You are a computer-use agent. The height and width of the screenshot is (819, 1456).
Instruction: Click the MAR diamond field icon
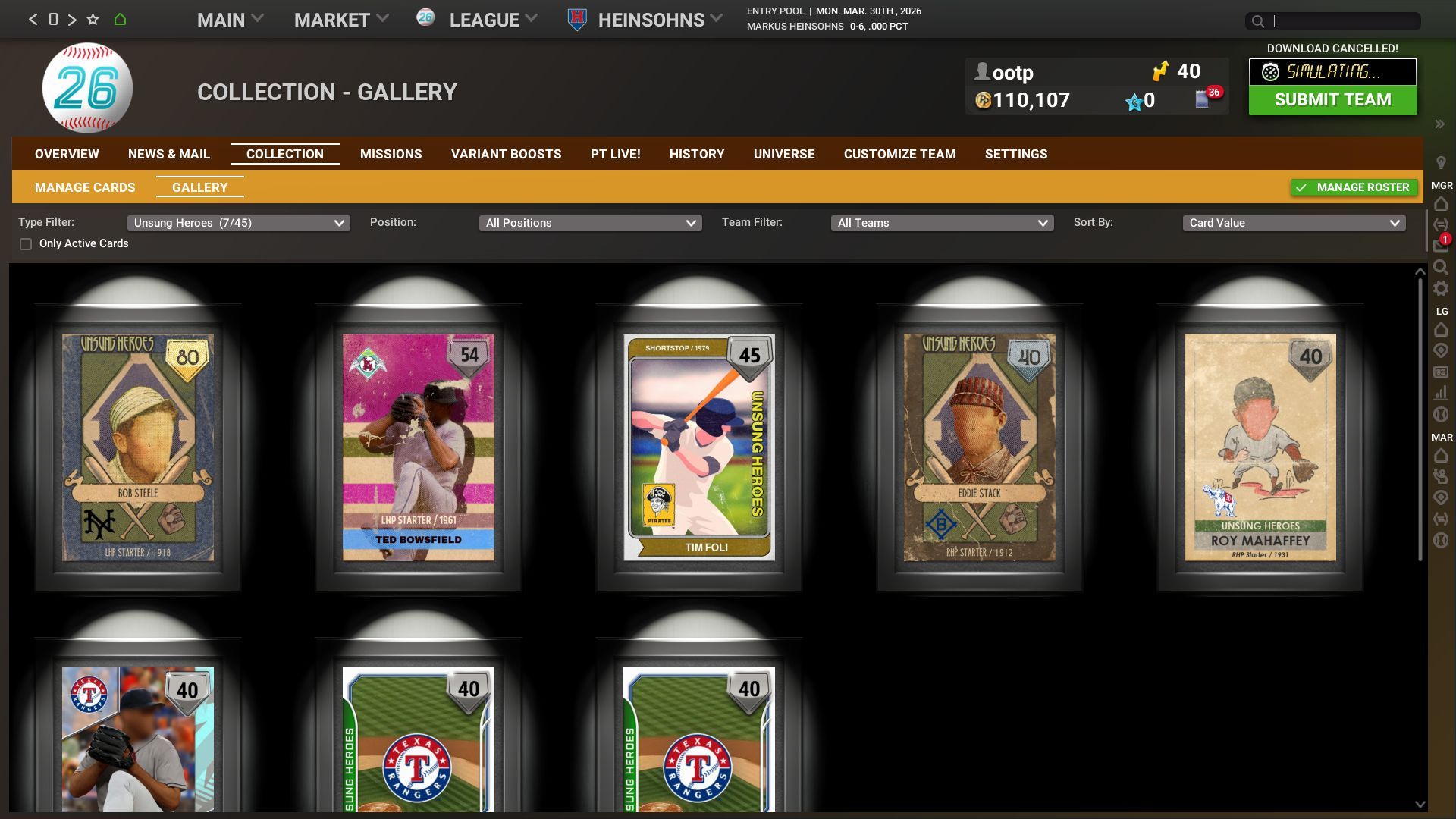pos(1441,497)
